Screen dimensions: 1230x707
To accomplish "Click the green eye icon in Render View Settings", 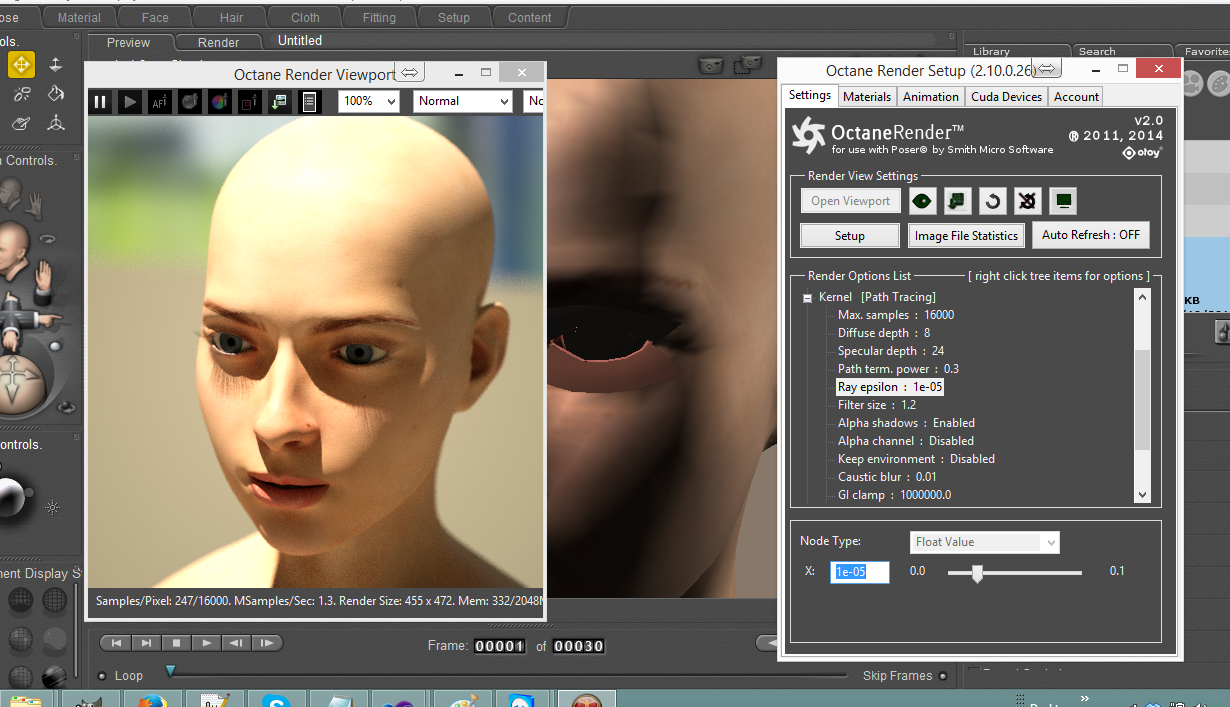I will [922, 201].
